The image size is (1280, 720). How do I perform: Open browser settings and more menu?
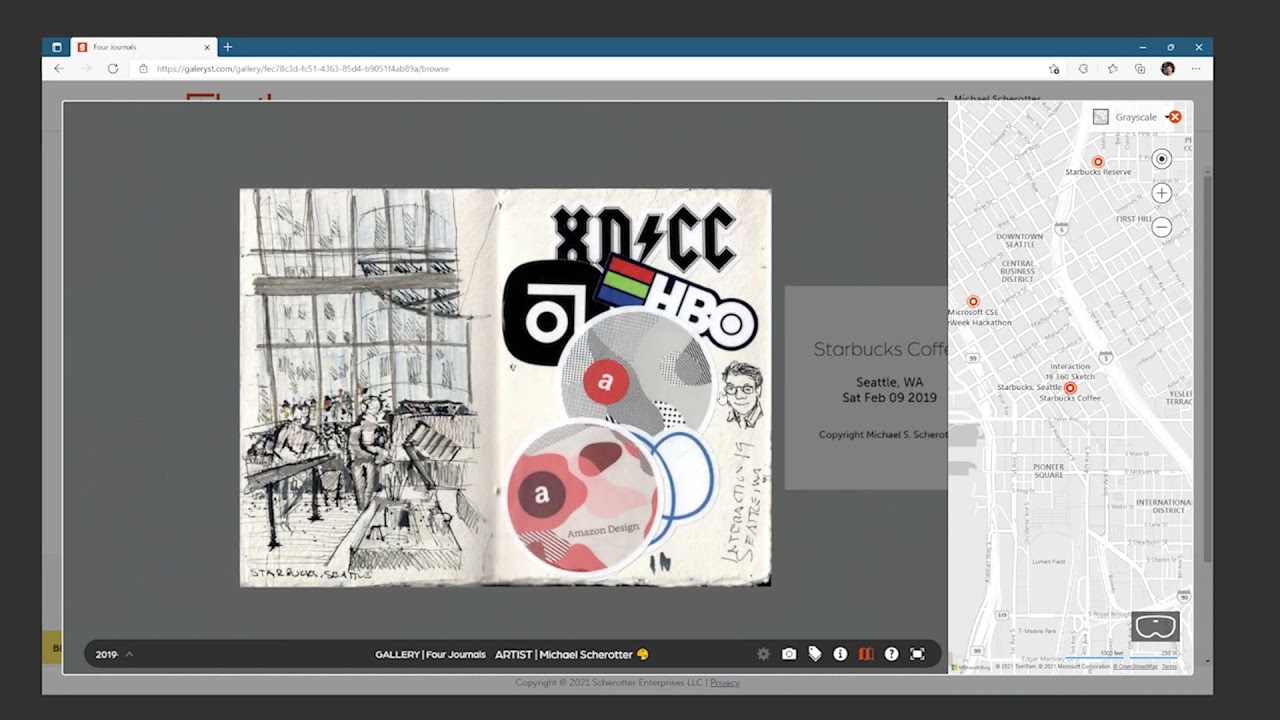1196,69
